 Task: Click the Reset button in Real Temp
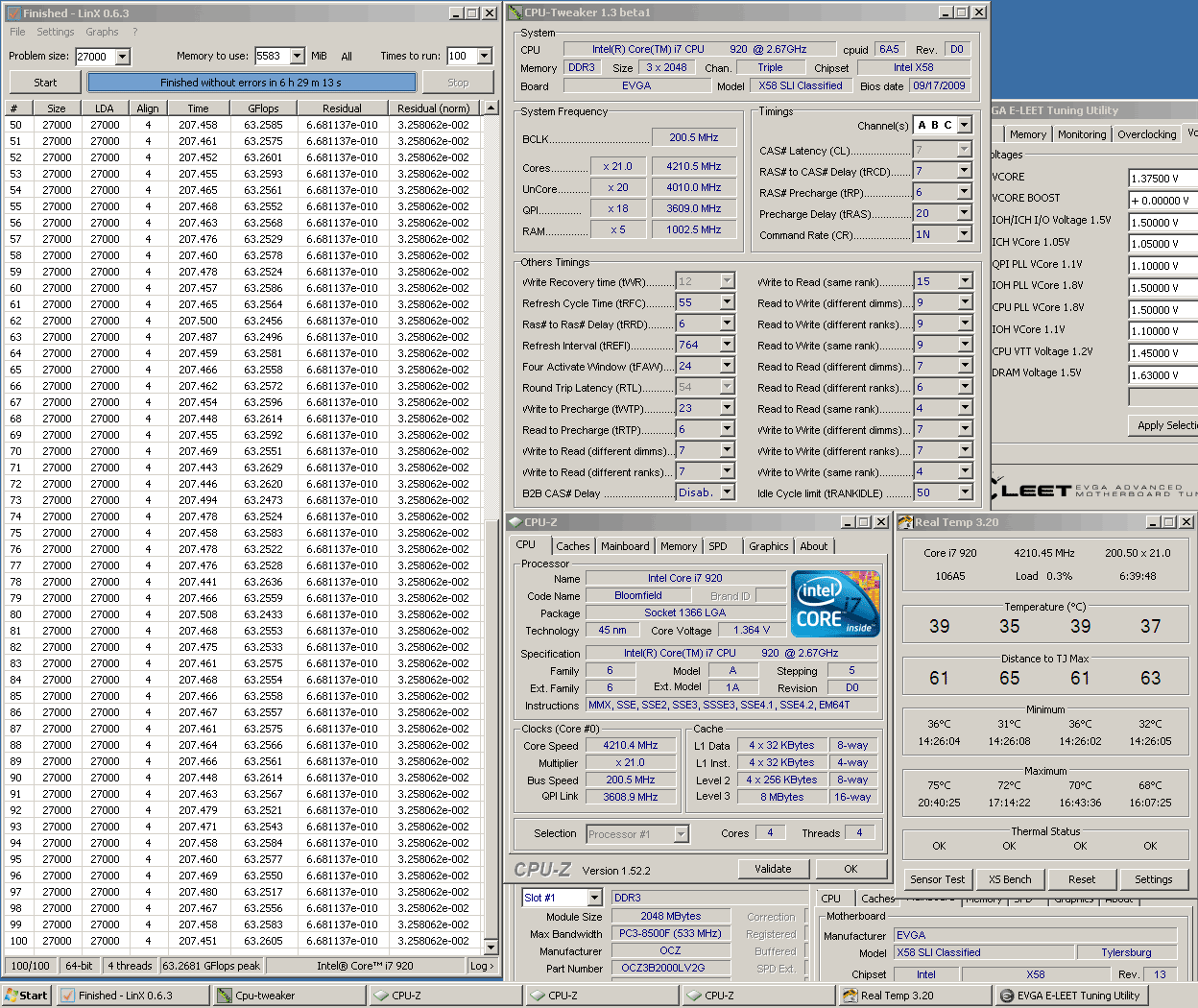click(x=1082, y=879)
